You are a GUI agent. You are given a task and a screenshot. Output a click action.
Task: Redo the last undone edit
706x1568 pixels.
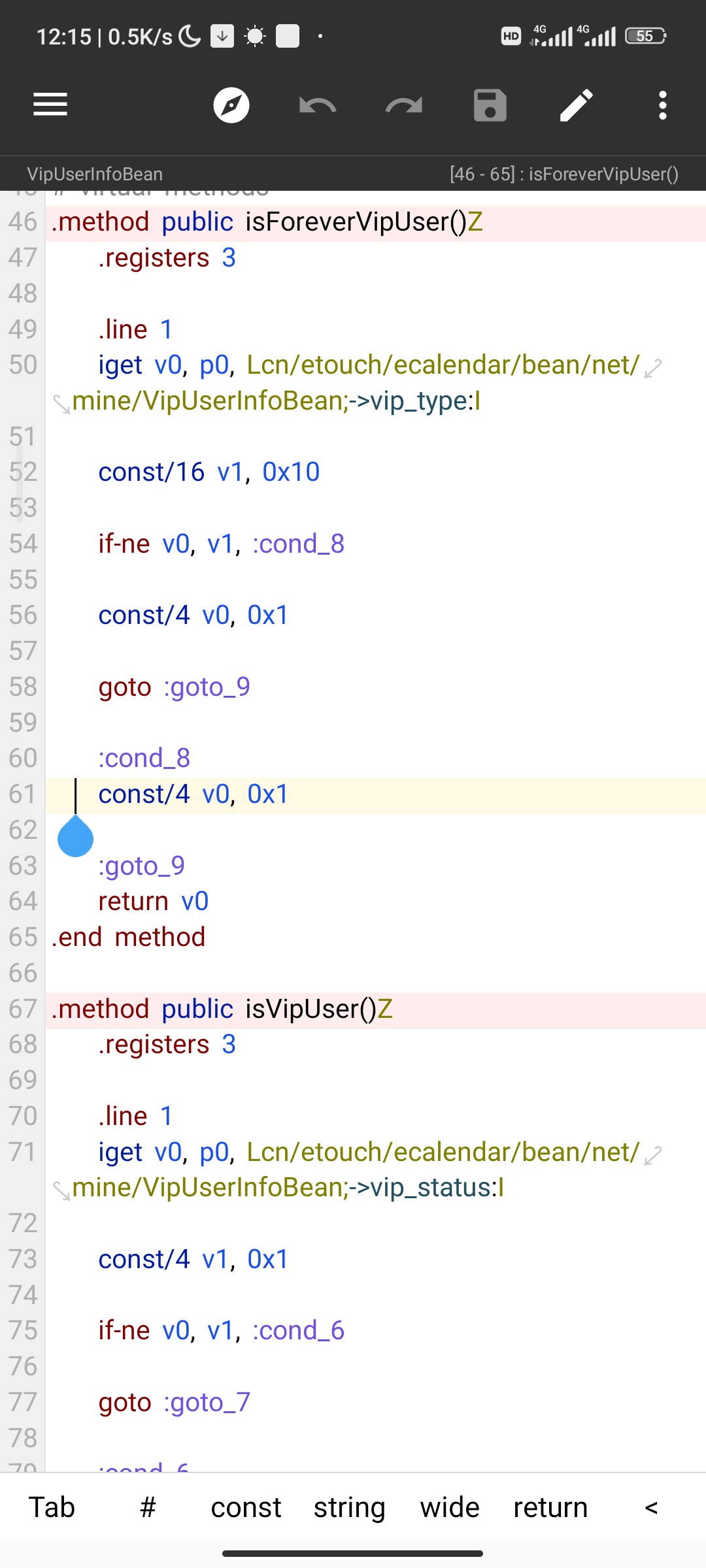(404, 105)
